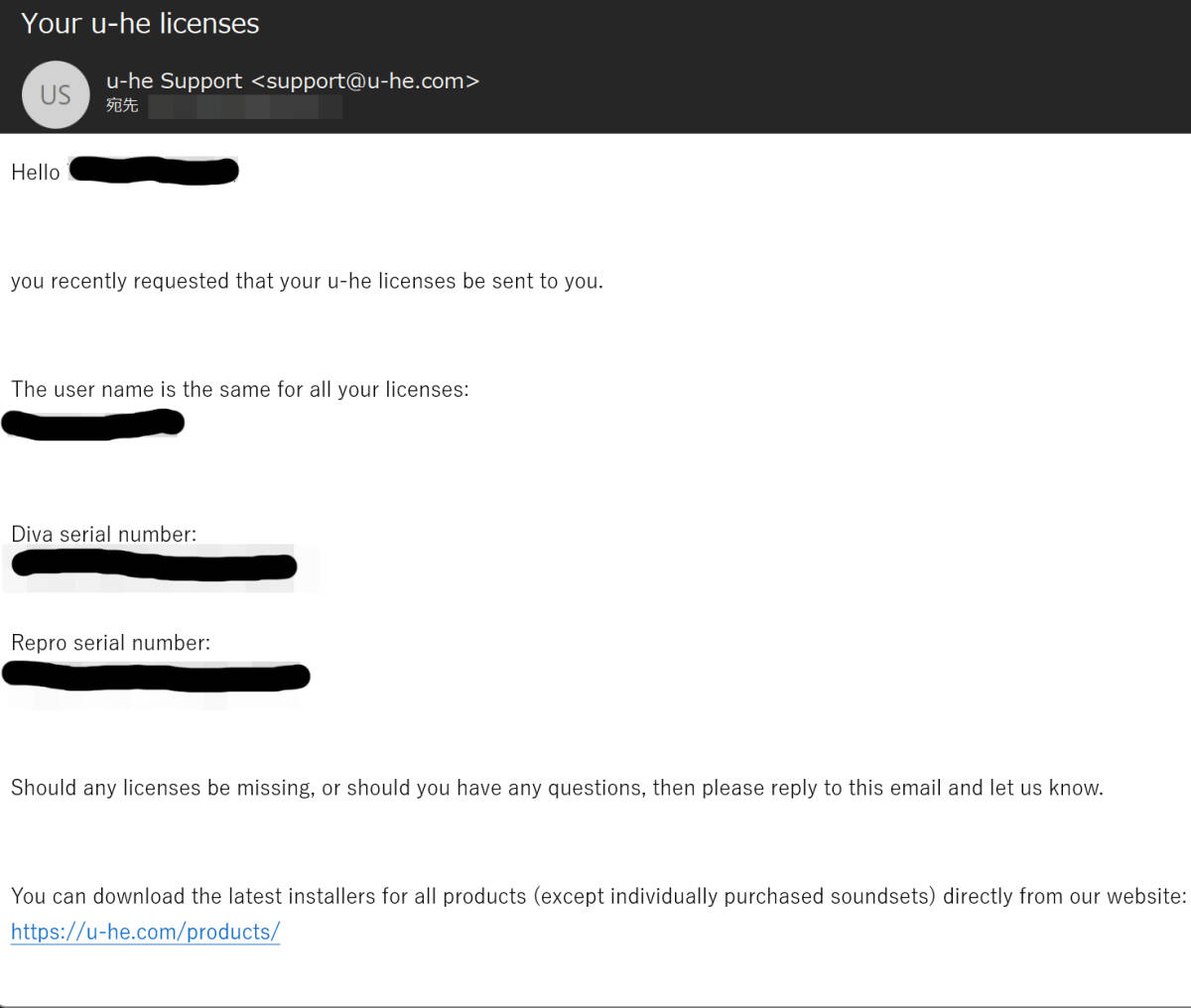Select the support@u-he.com sender address

[x=366, y=81]
